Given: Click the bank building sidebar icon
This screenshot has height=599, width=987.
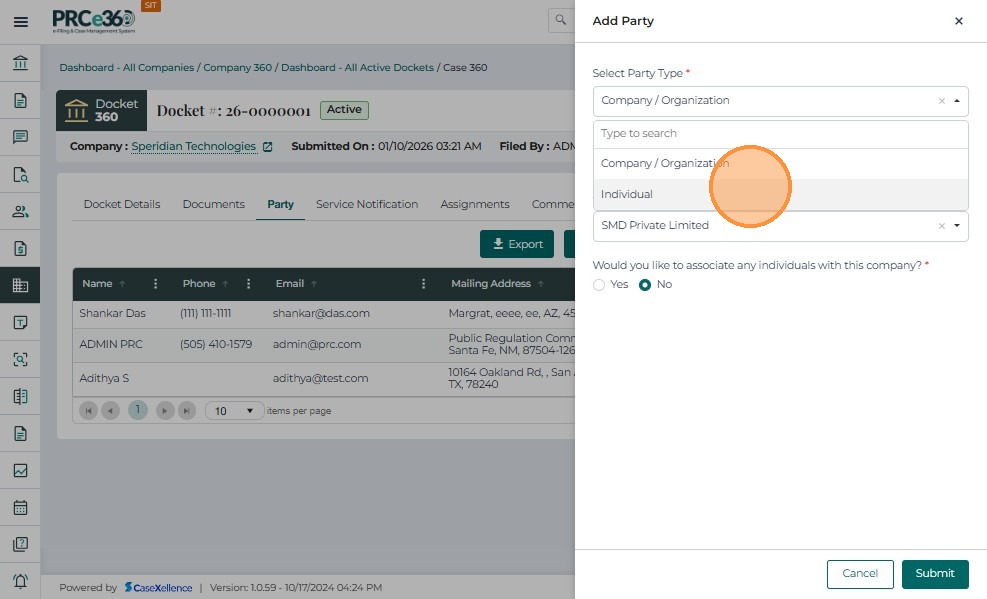Looking at the screenshot, I should (20, 64).
